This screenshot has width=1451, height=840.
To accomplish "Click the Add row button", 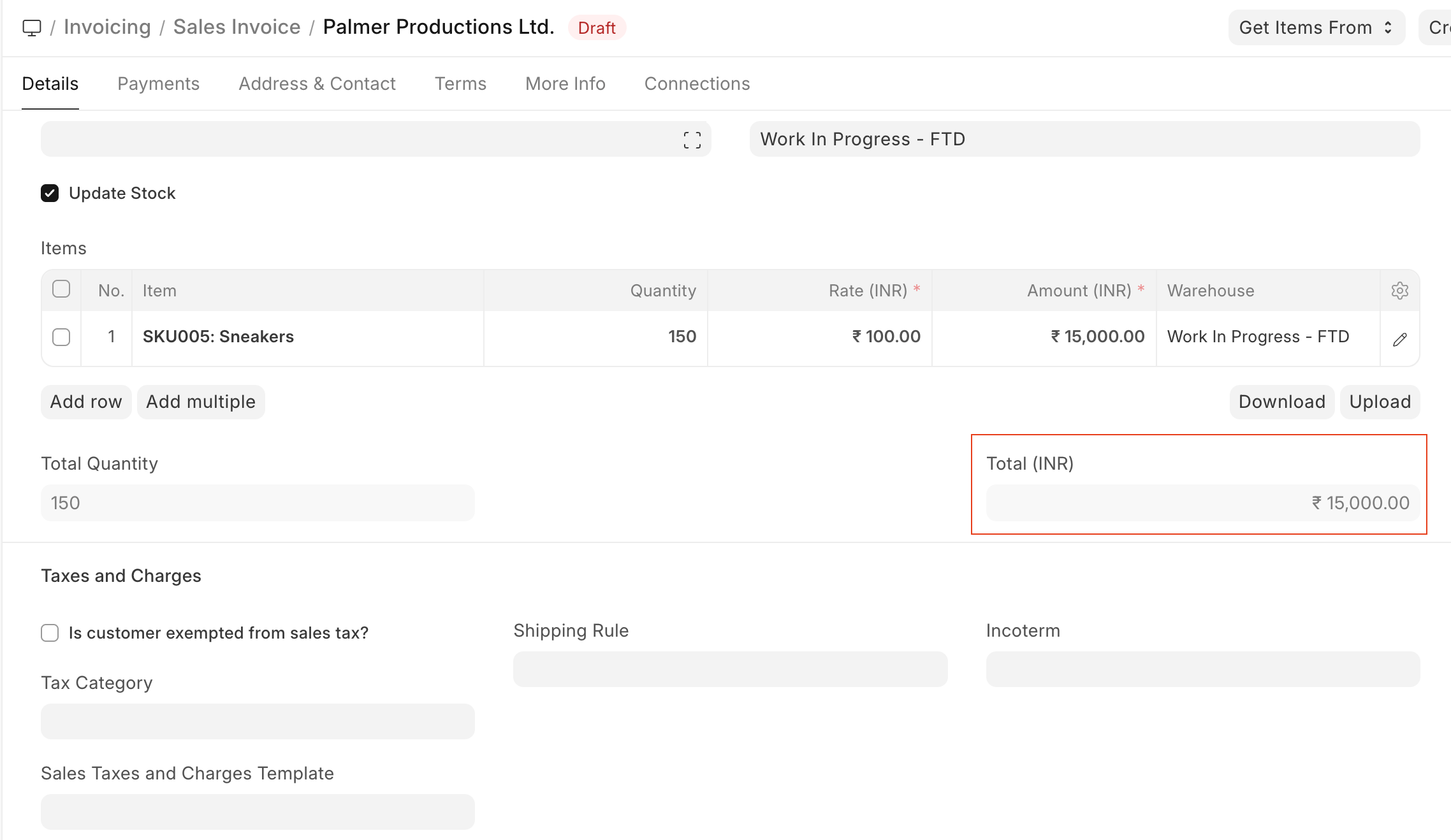I will pos(86,402).
